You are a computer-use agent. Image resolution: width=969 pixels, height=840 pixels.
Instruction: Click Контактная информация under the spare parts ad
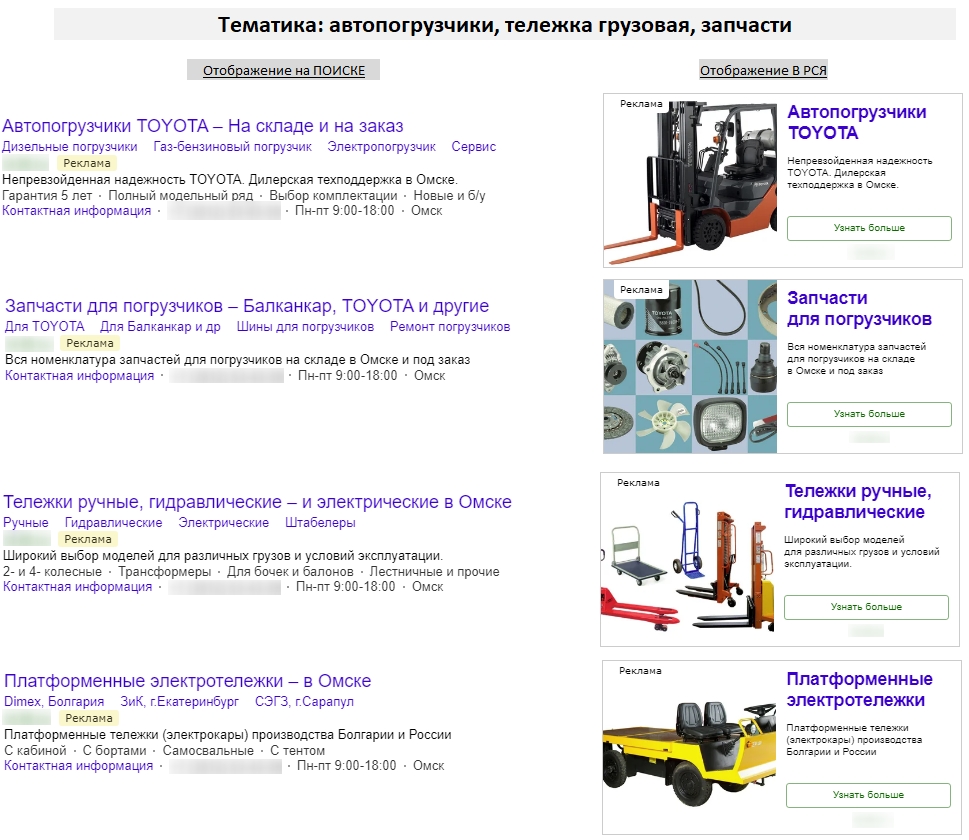point(80,376)
